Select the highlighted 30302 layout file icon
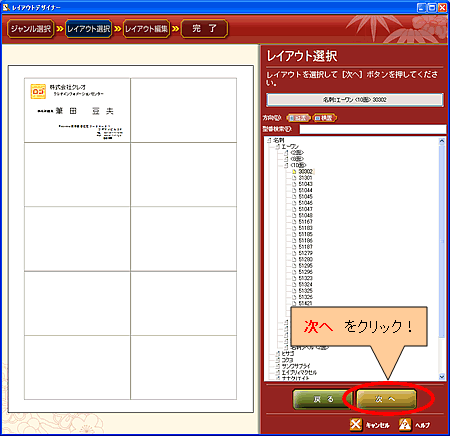Screen dimensions: 450x436 pos(294,171)
